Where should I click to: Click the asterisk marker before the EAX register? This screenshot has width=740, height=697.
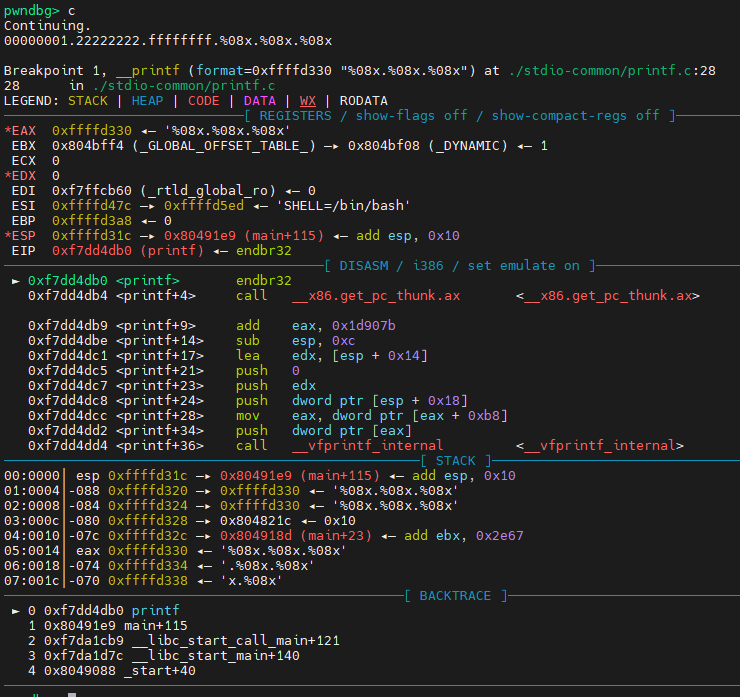(x=8, y=131)
